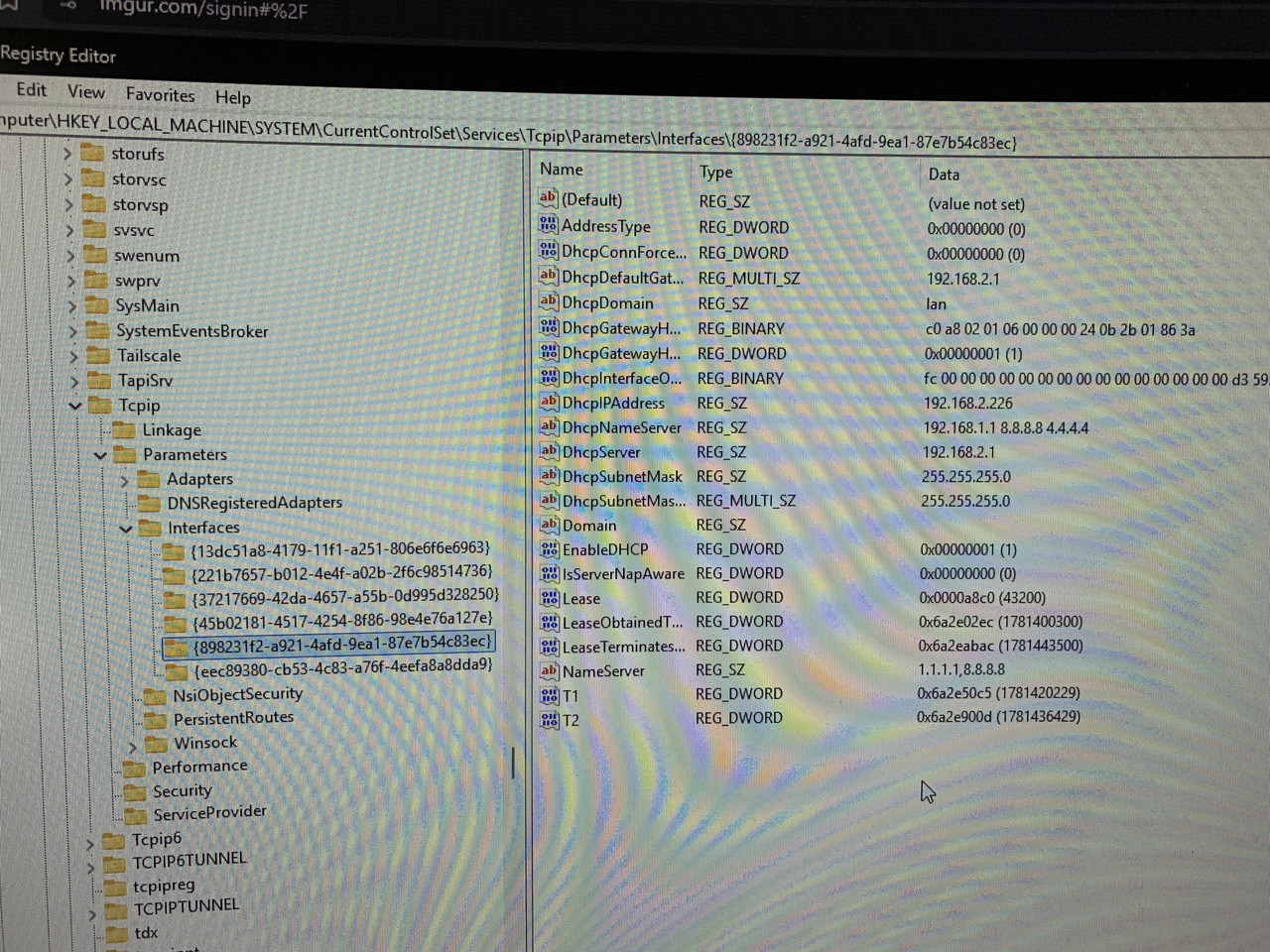
Task: Select the TCPIP6TUNNEL key
Action: [x=189, y=861]
